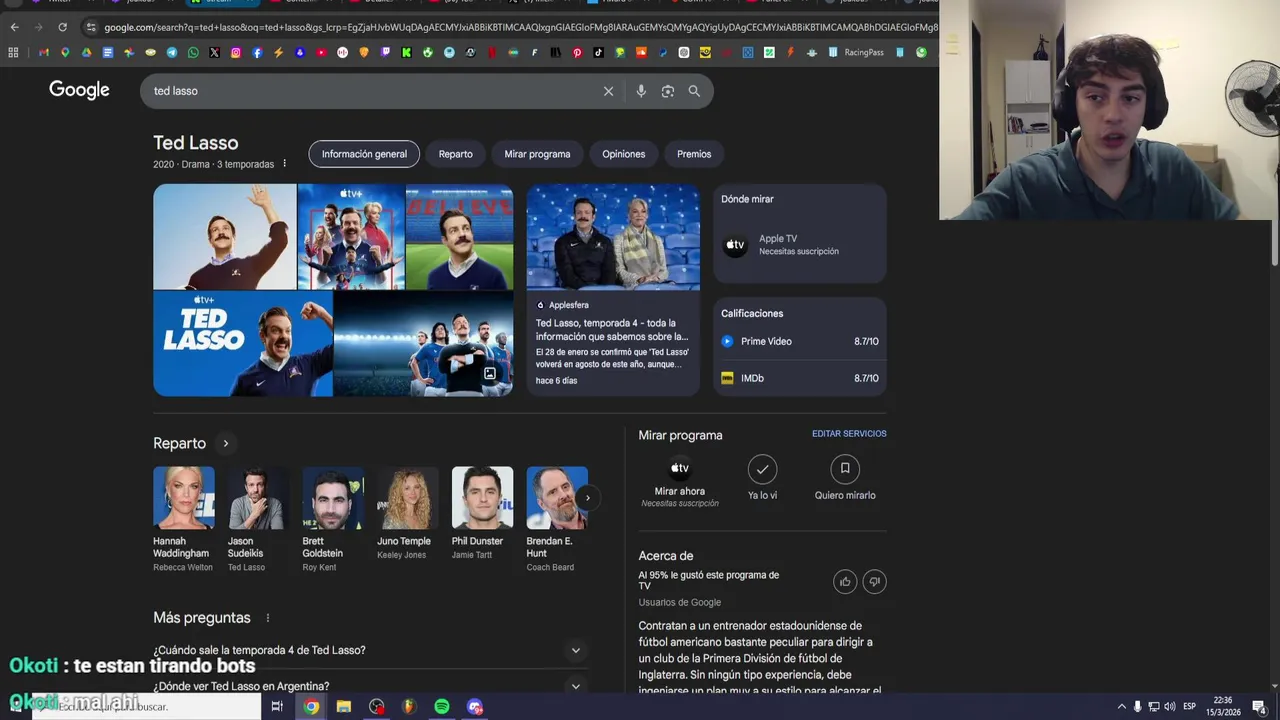The height and width of the screenshot is (720, 1280).
Task: Start voice search with microphone icon
Action: [641, 91]
